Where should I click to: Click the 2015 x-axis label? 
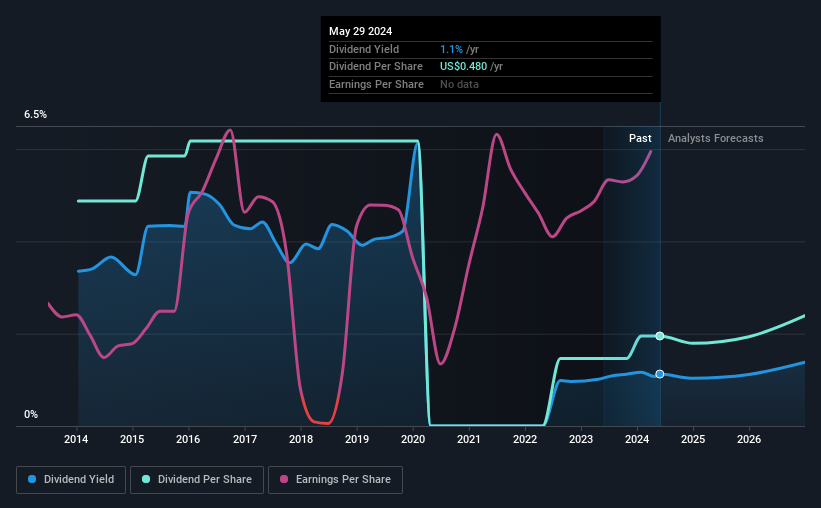[x=132, y=439]
